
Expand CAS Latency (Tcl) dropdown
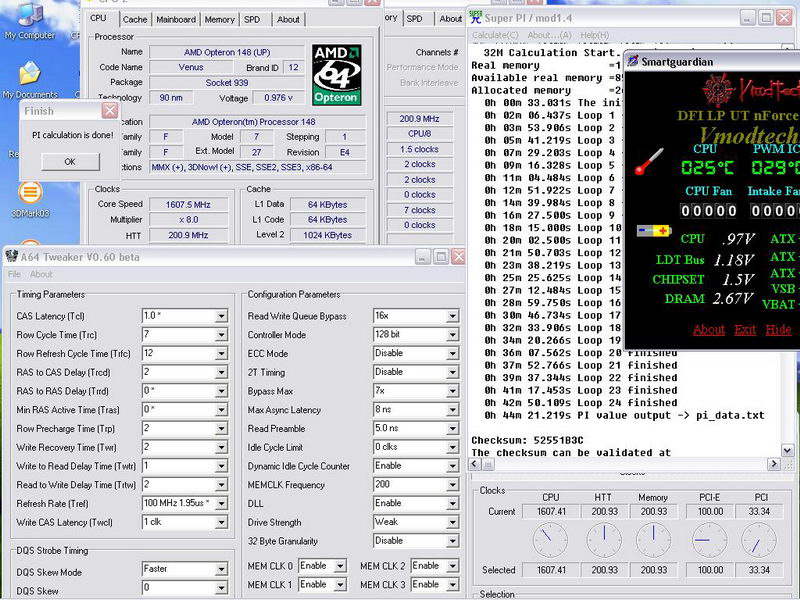point(221,316)
